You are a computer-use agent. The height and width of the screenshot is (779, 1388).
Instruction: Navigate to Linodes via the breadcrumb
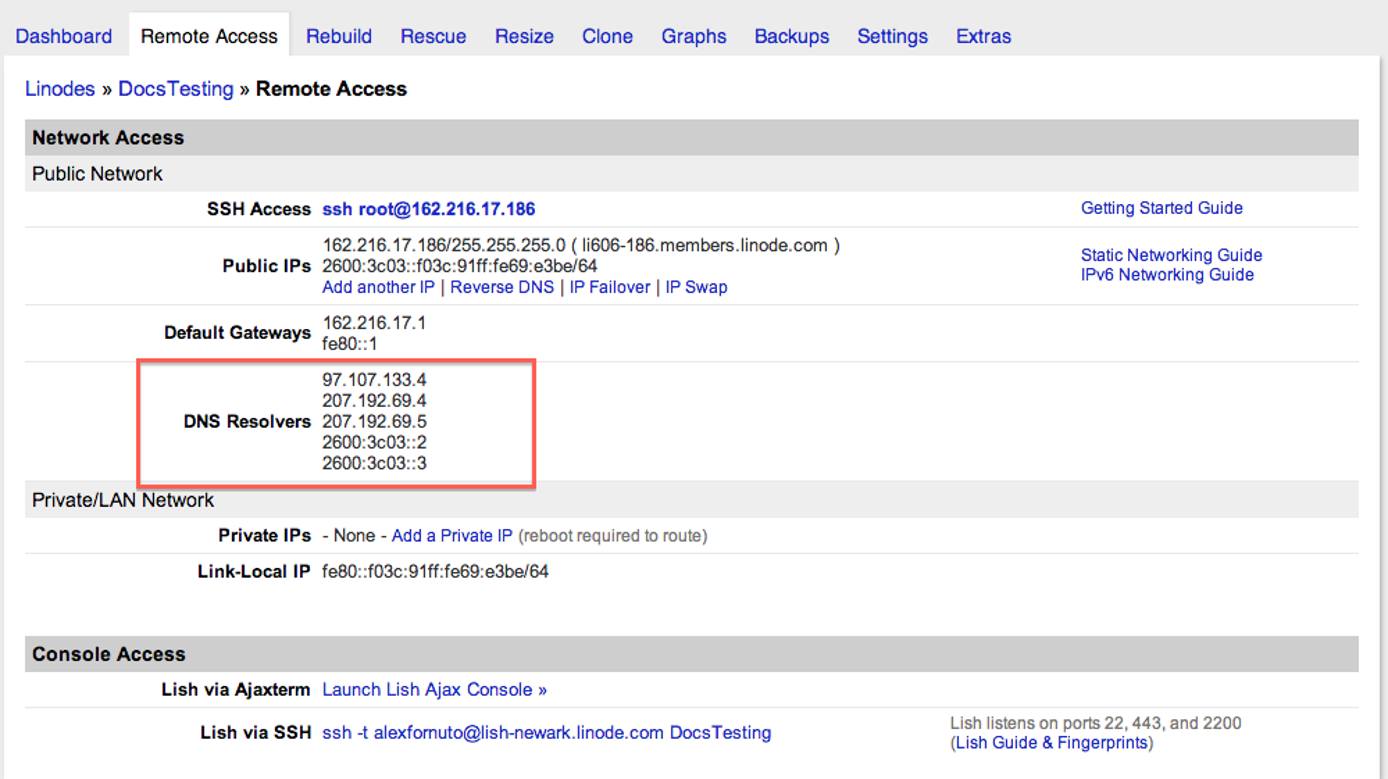[61, 88]
